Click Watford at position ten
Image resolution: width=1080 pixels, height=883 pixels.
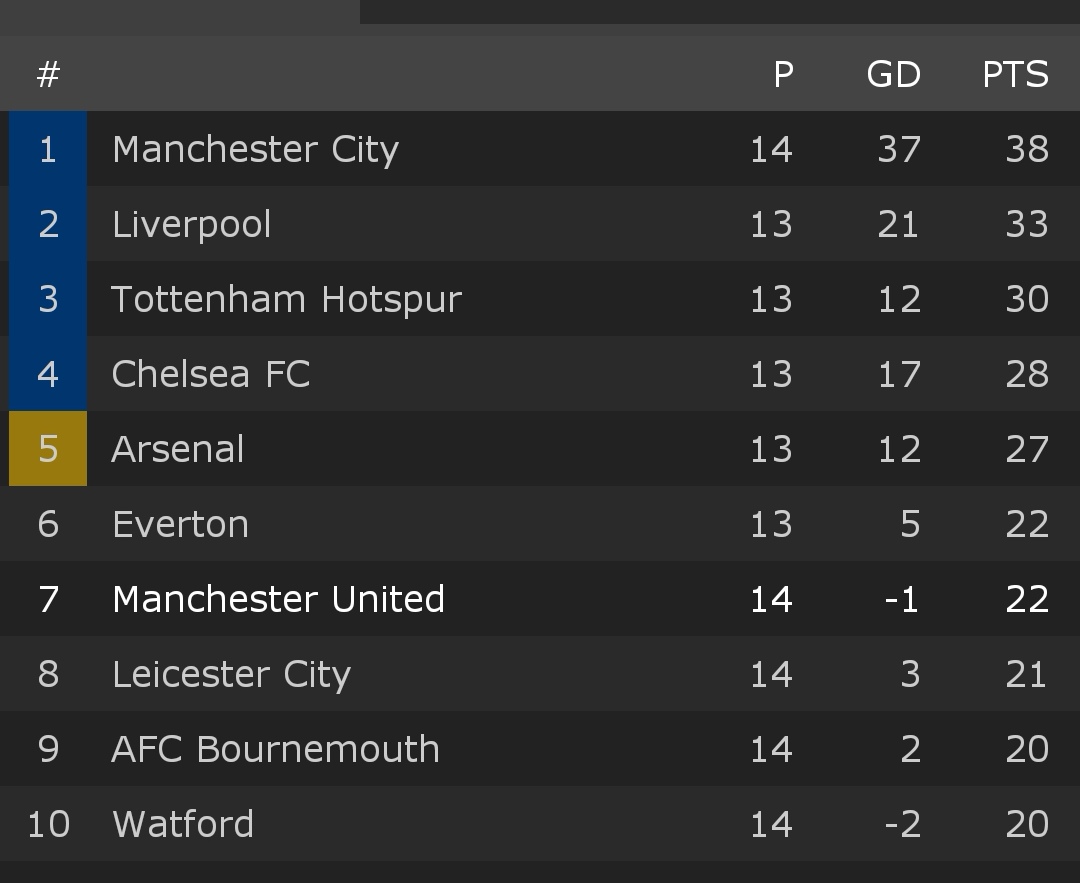pos(540,824)
